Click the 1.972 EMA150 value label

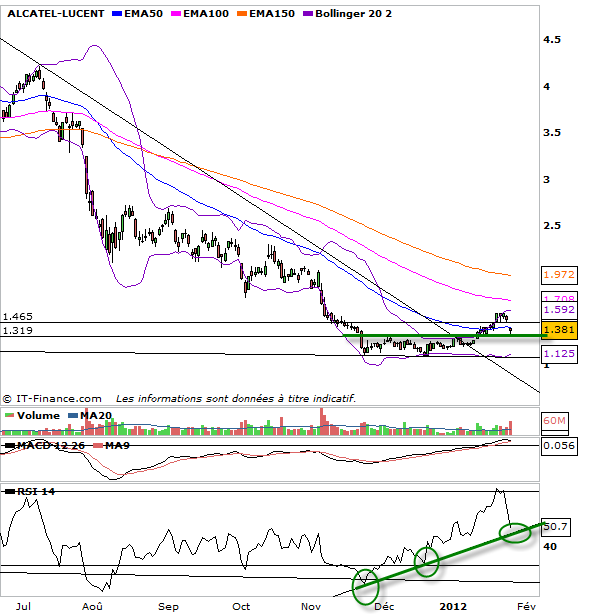[x=556, y=273]
